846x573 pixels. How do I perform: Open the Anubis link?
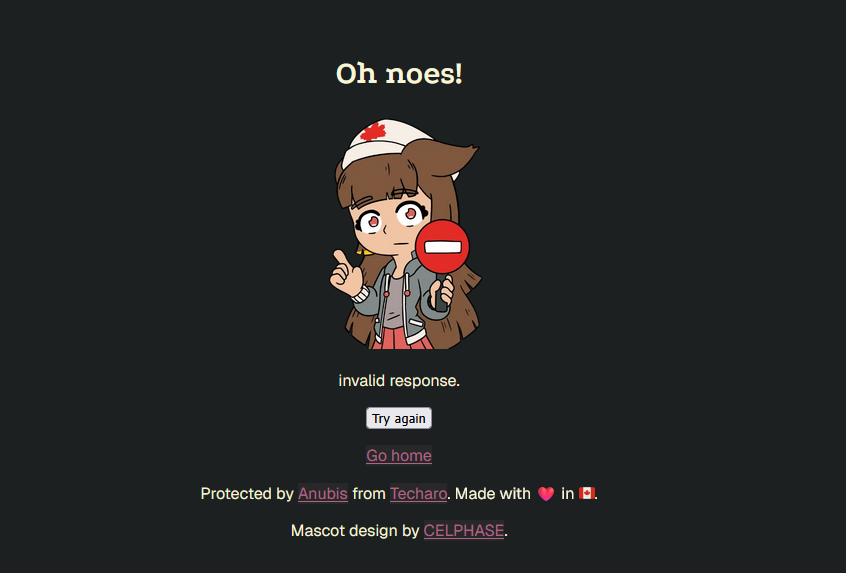pos(323,493)
